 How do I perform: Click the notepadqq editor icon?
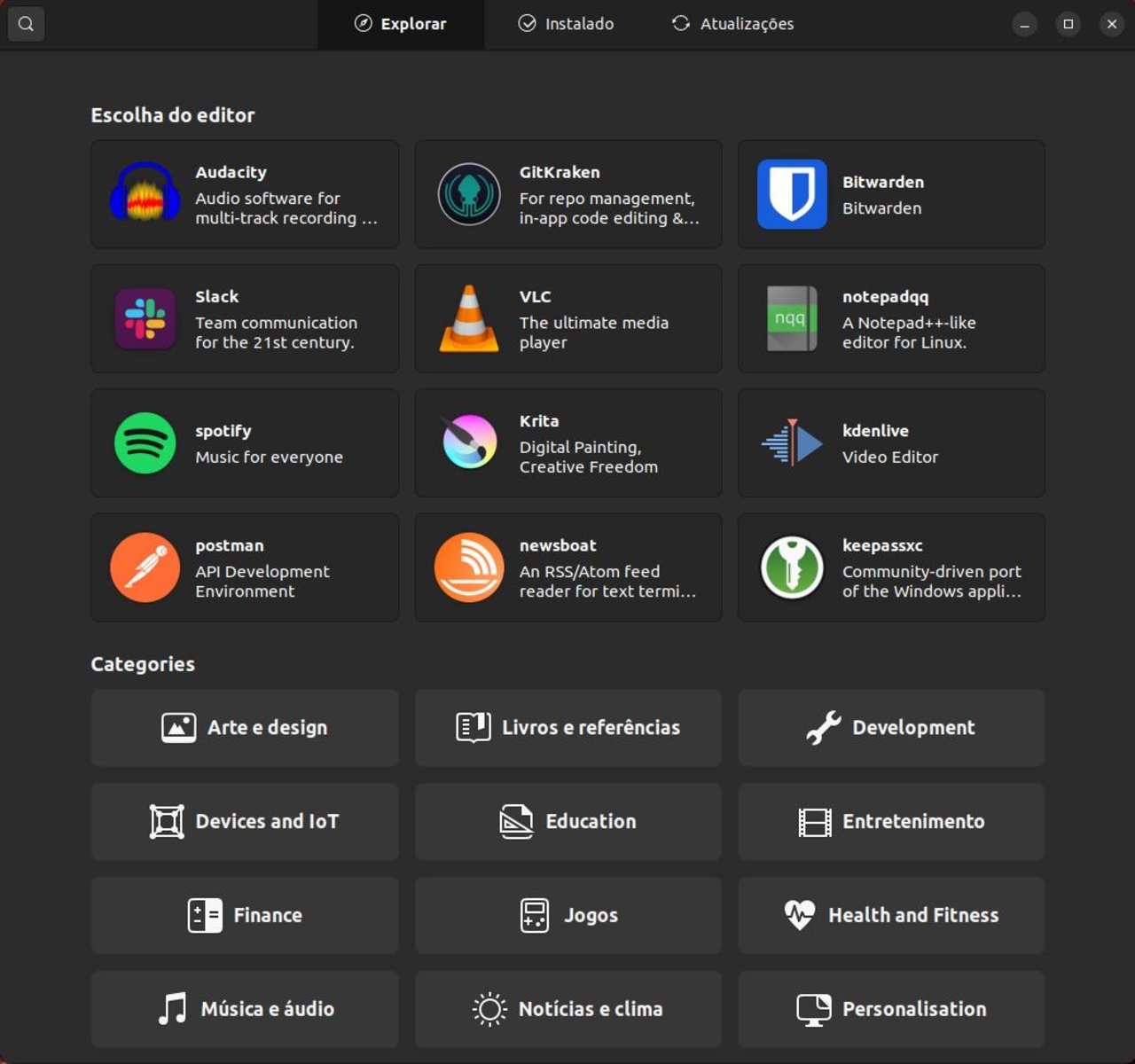pyautogui.click(x=792, y=318)
